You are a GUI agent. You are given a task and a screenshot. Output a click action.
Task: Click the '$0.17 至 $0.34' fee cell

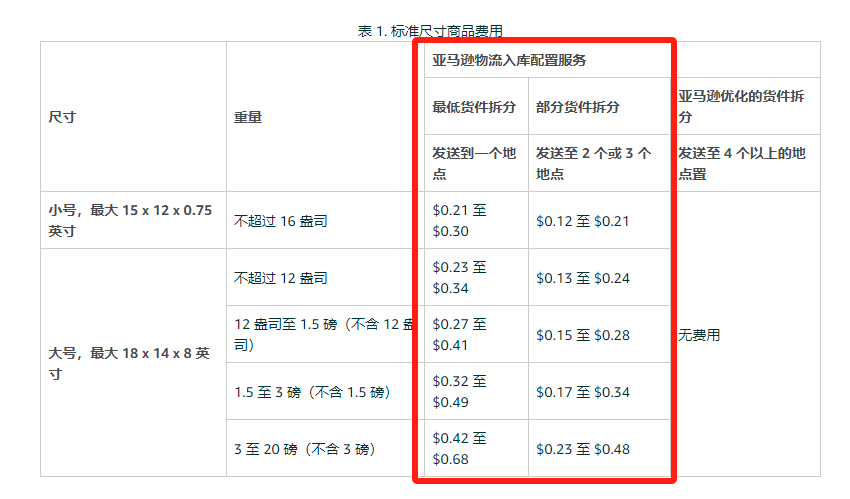(x=600, y=391)
